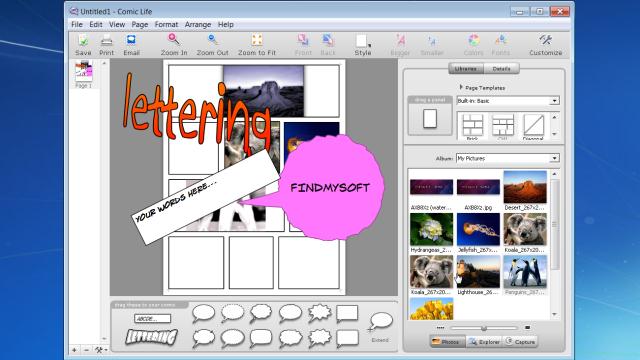Screen dimensions: 640x360
Task: Click the Email toolbar icon
Action: click(x=131, y=40)
